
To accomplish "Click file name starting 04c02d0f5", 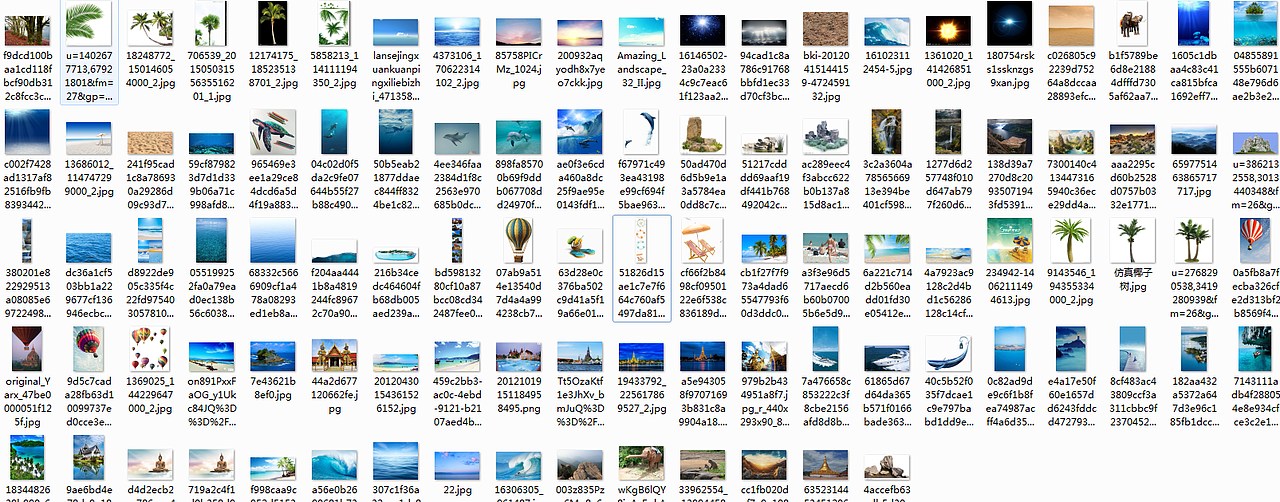I will tap(335, 184).
